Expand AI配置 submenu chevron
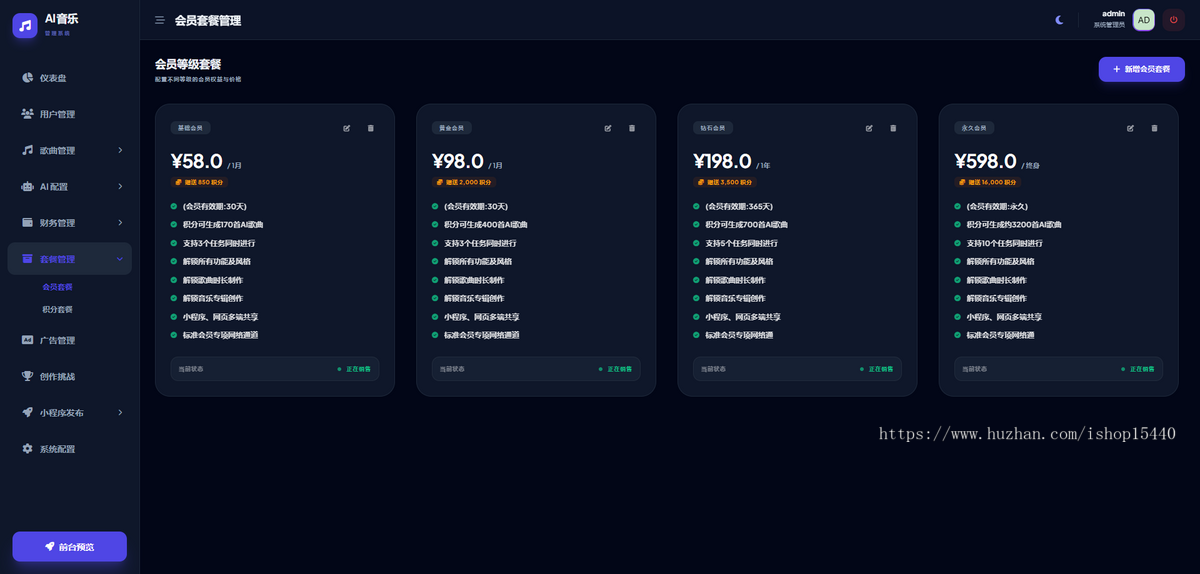The height and width of the screenshot is (574, 1200). 120,186
